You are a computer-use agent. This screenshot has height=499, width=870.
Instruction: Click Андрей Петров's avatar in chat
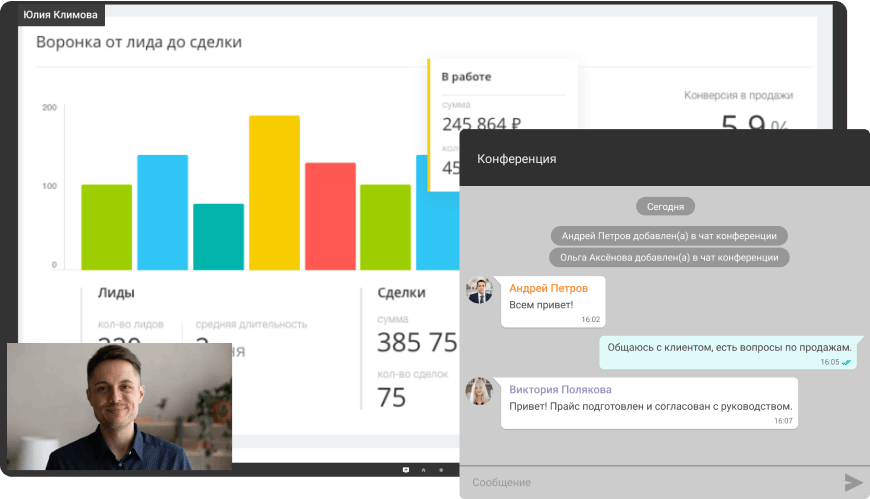click(x=480, y=290)
